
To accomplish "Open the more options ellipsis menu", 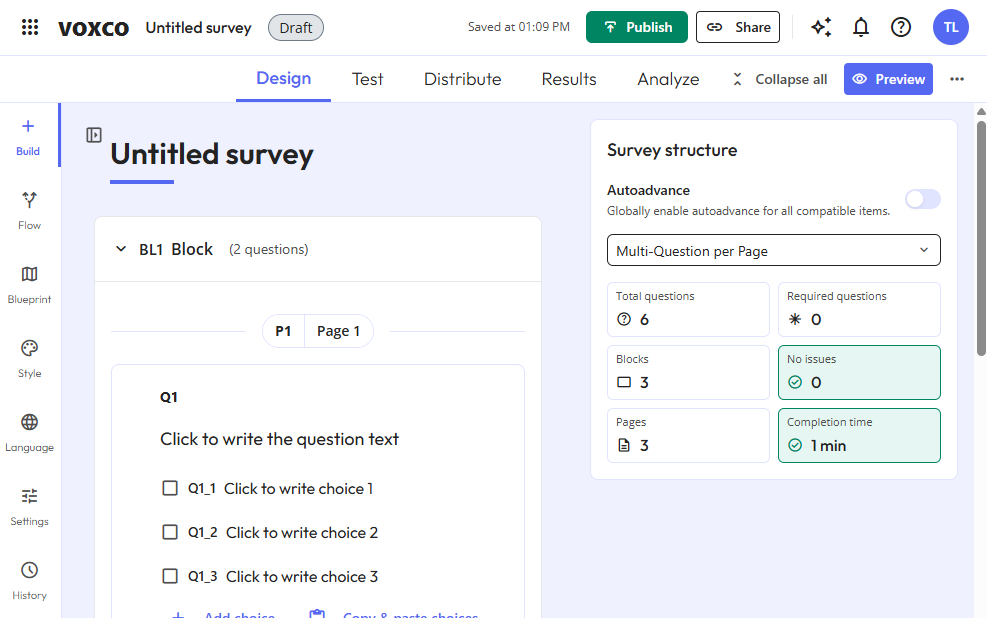I will click(x=957, y=79).
